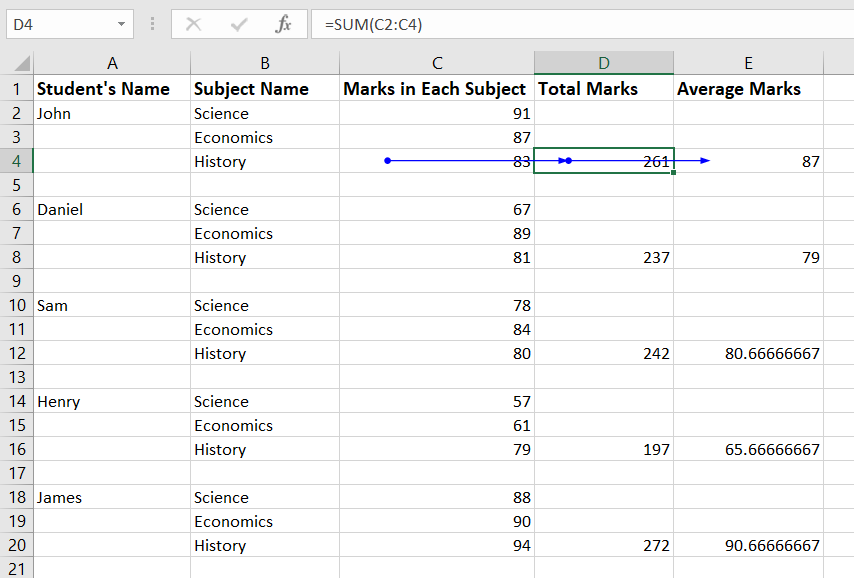Select row 20 header

pyautogui.click(x=16, y=545)
